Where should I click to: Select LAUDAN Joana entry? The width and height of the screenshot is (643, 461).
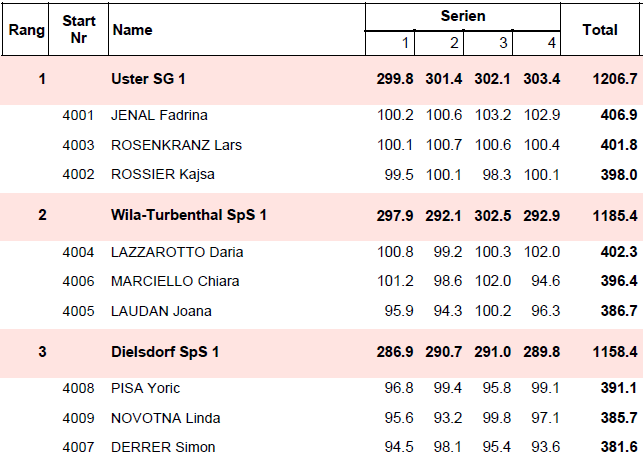[x=322, y=311]
